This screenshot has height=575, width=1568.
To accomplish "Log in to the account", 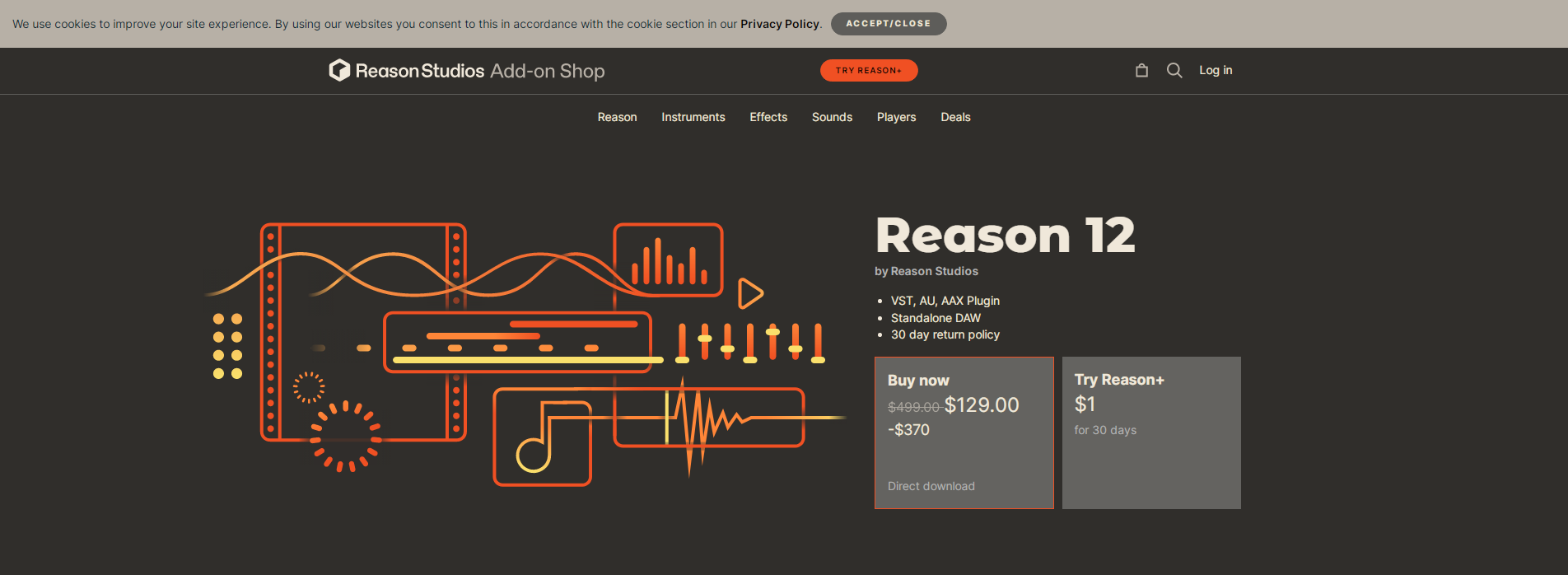I will coord(1216,70).
